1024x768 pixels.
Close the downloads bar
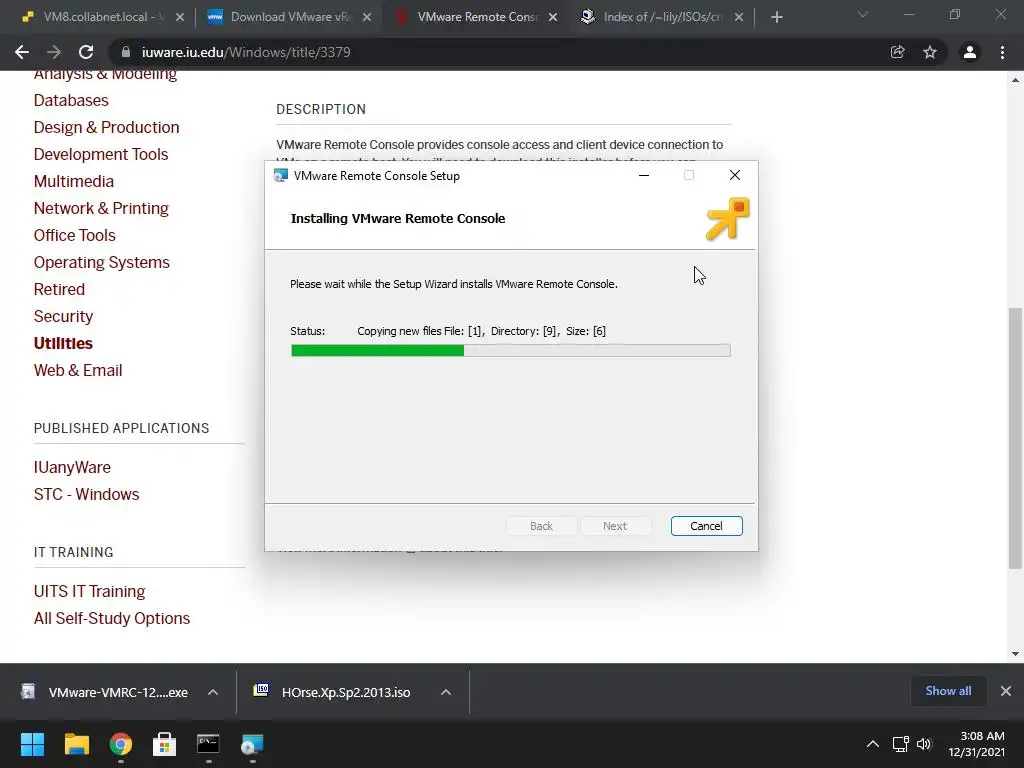point(1006,691)
